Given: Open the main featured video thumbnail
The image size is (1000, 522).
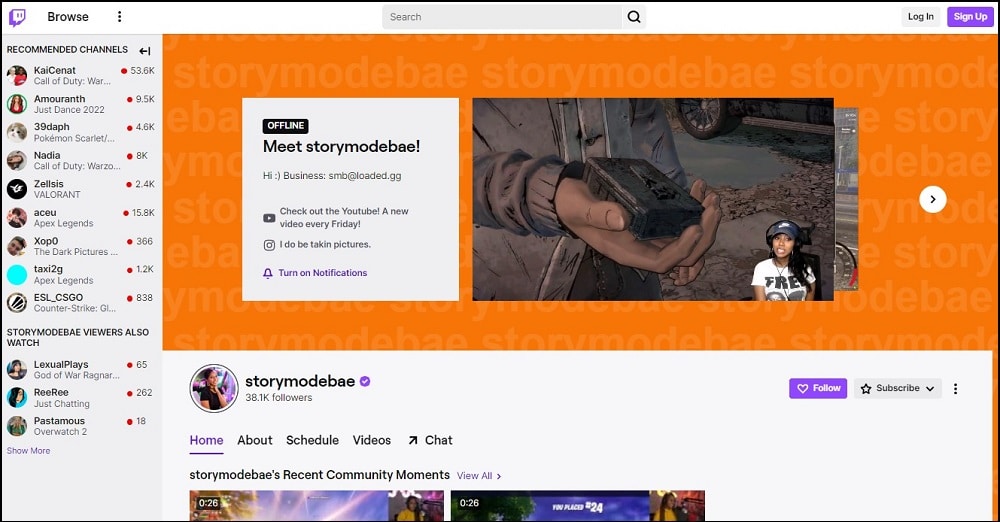Looking at the screenshot, I should [x=652, y=199].
